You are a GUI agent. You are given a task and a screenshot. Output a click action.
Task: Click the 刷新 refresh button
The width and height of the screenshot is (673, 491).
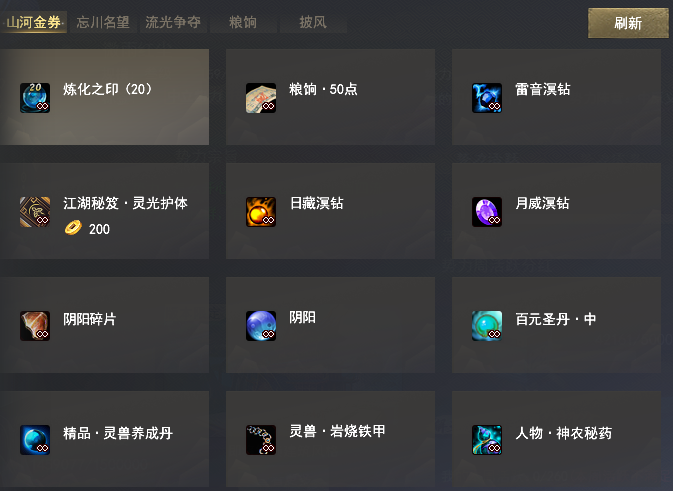(x=628, y=23)
